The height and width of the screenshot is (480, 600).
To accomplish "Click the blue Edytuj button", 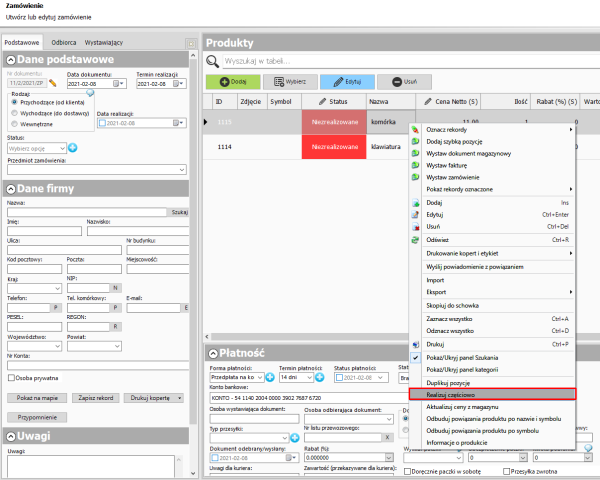I will pos(347,82).
